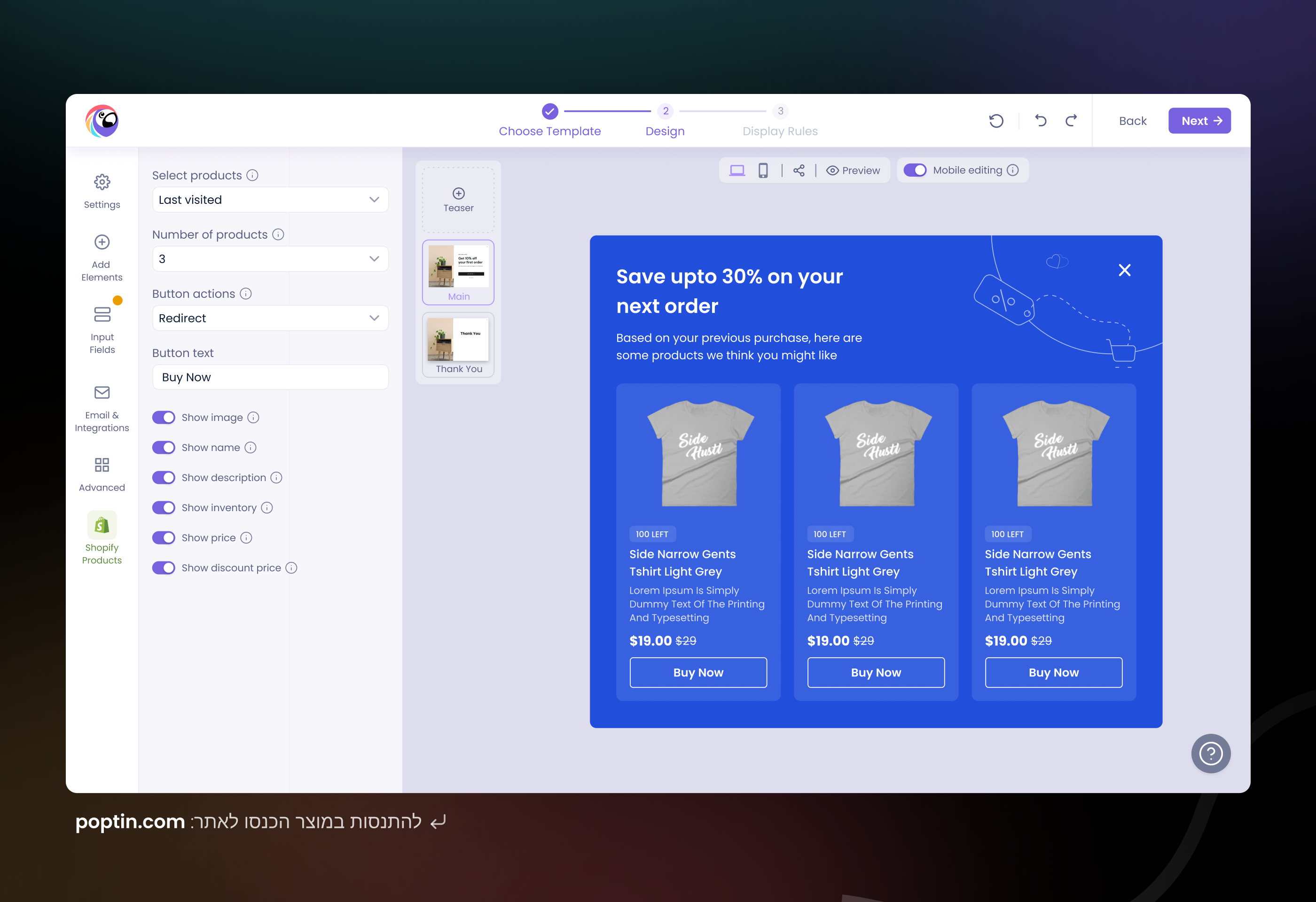The image size is (1316, 902).
Task: Click Buy Now on second product card
Action: coord(876,672)
